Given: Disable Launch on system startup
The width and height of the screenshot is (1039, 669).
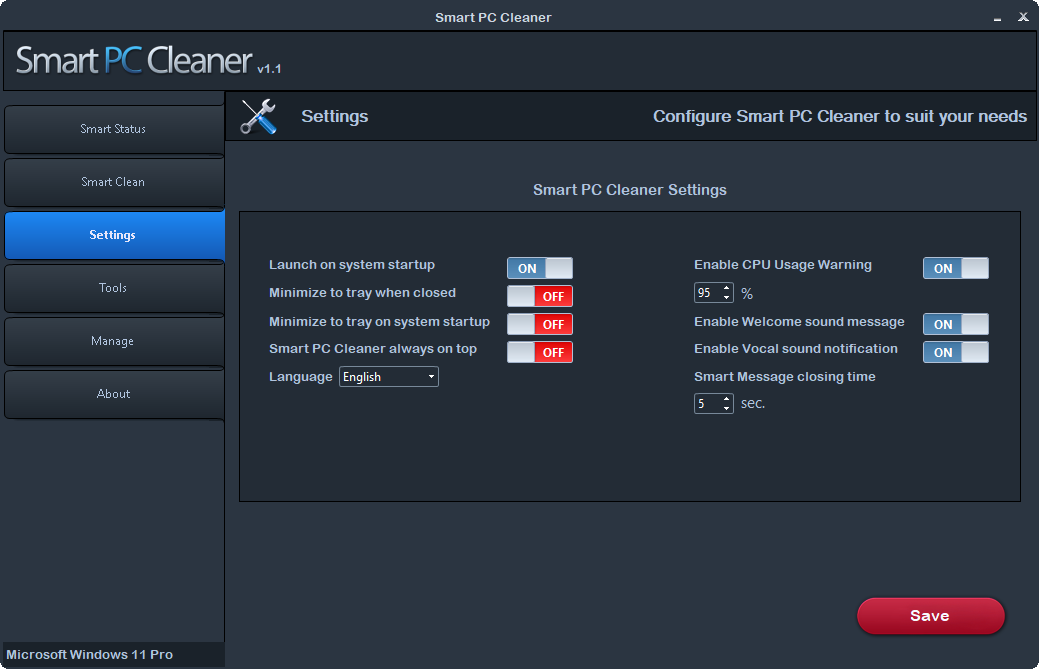Looking at the screenshot, I should point(540,268).
